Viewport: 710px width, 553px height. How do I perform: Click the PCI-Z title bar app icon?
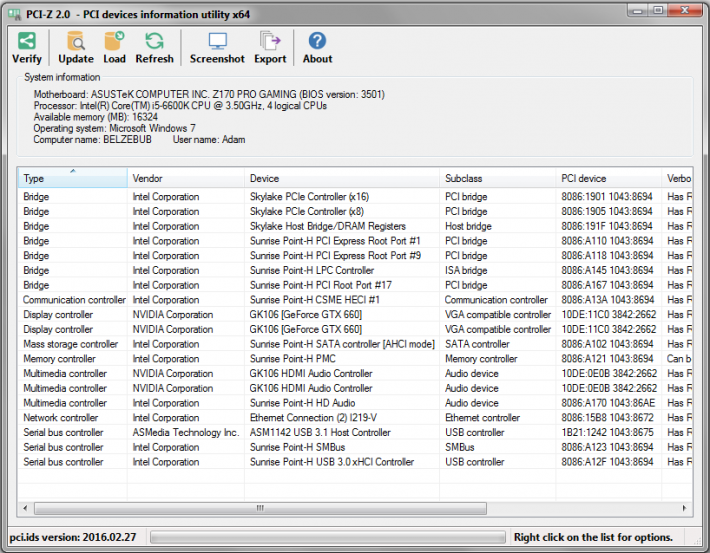pos(14,14)
